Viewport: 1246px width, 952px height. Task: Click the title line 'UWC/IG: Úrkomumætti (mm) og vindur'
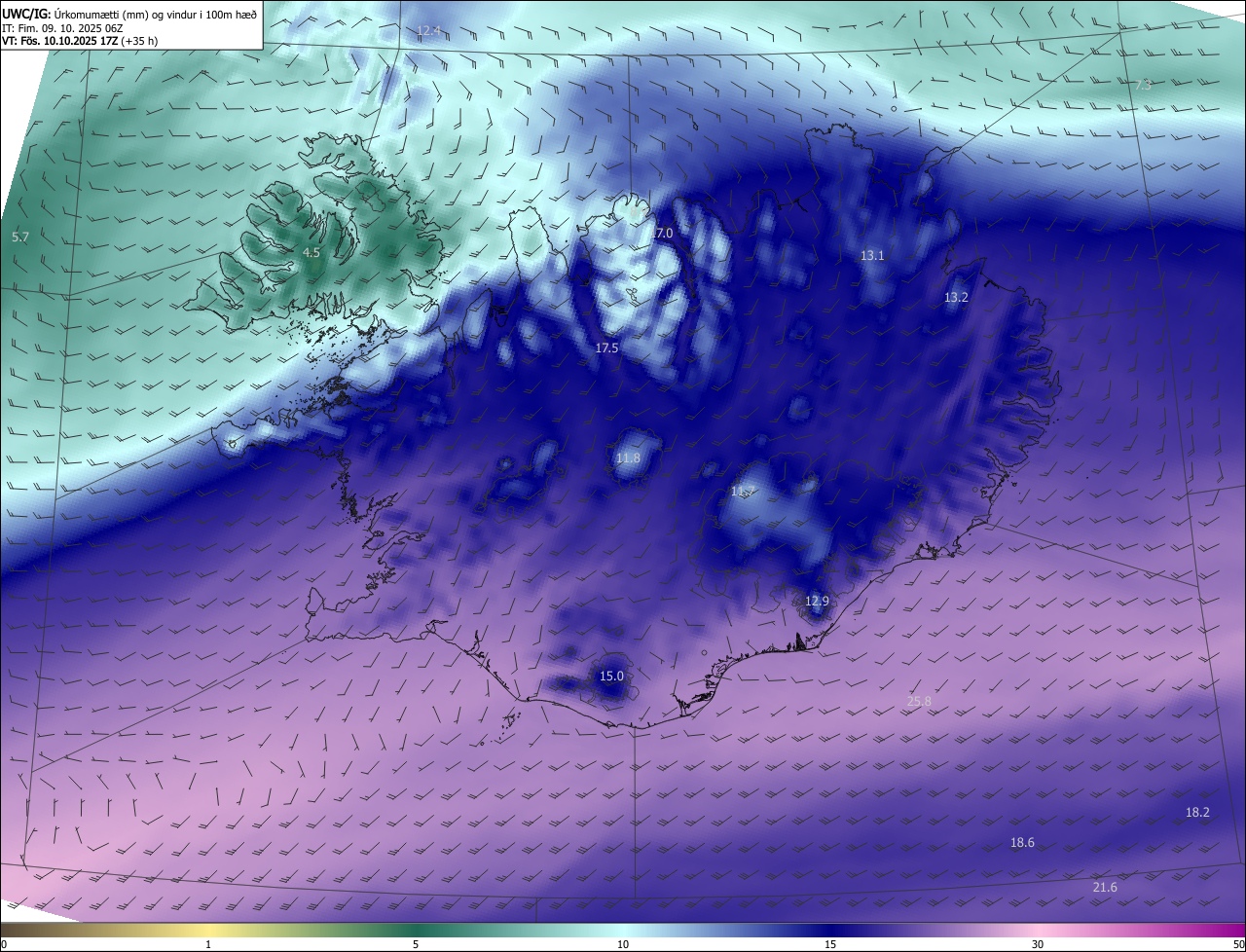[x=130, y=14]
